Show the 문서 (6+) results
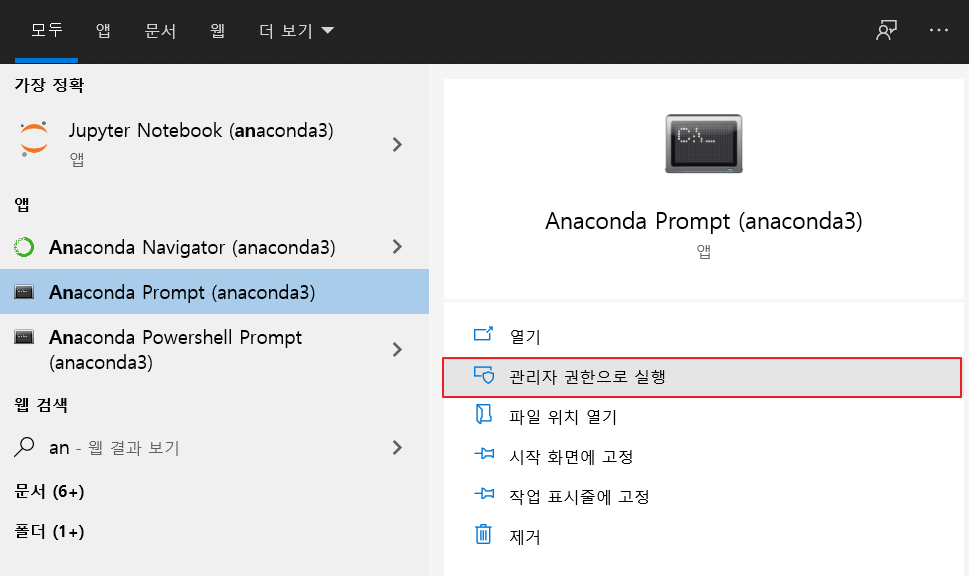969x576 pixels. click(49, 491)
